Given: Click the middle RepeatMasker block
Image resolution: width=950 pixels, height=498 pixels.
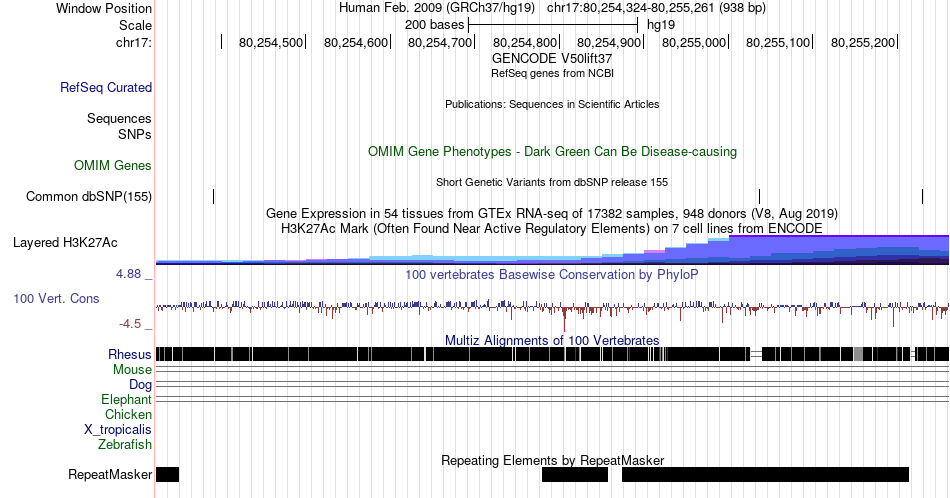Looking at the screenshot, I should 575,474.
